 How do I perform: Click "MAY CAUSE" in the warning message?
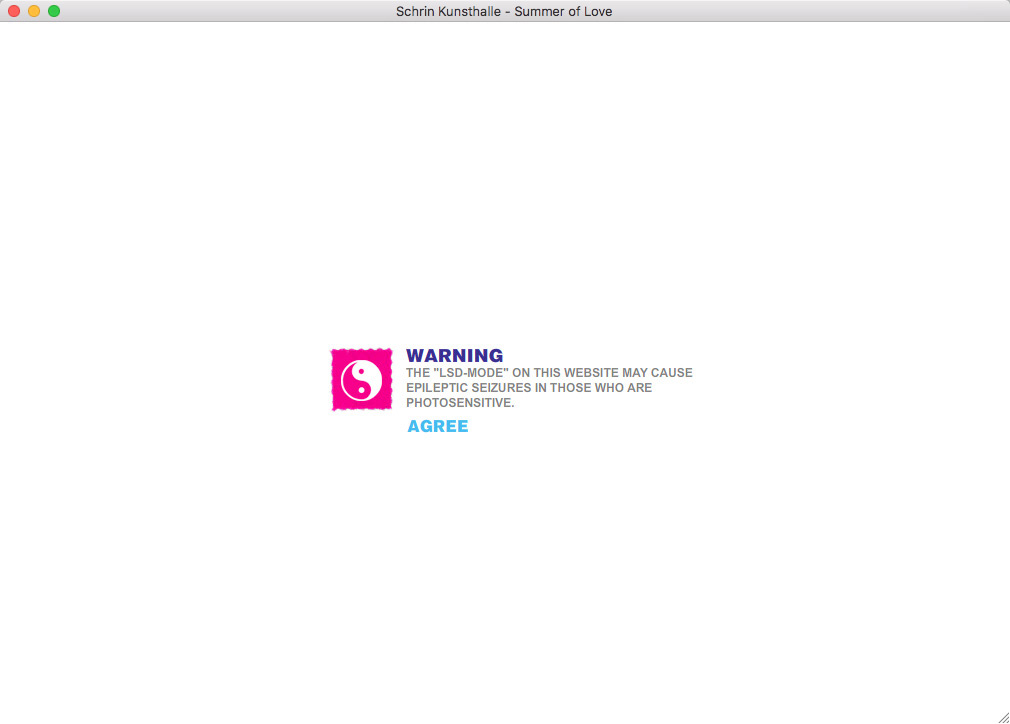pyautogui.click(x=657, y=373)
